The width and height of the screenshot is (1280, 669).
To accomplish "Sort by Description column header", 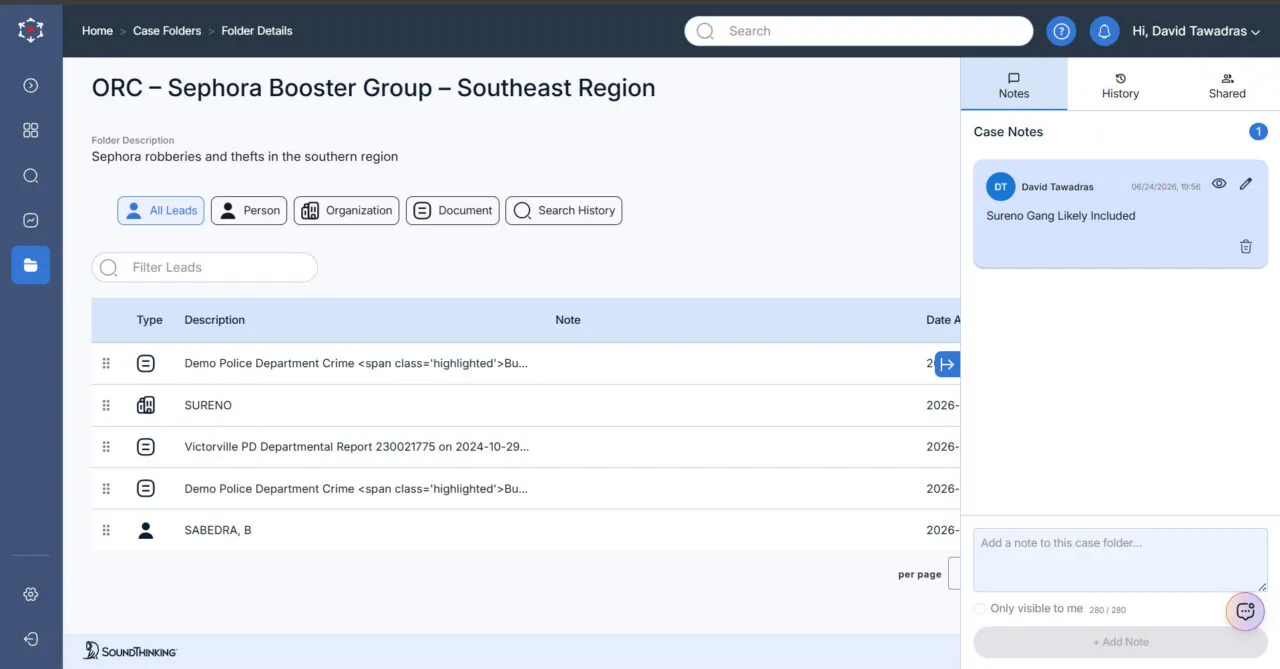I will 215,320.
